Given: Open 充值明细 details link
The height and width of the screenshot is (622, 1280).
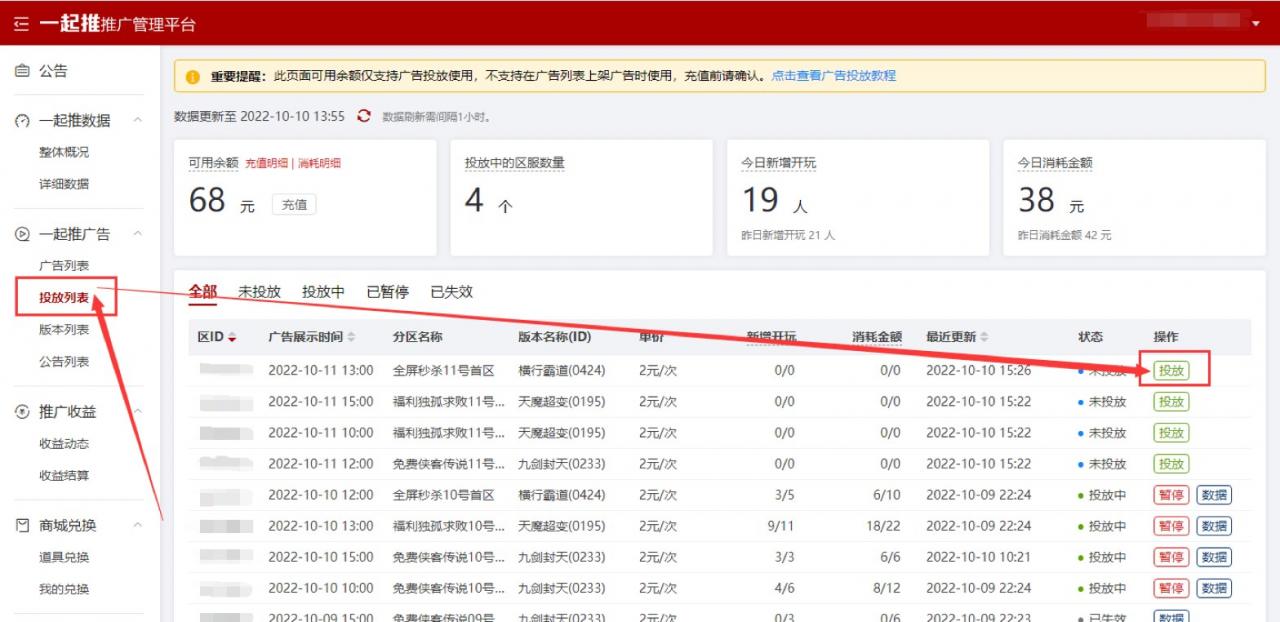Looking at the screenshot, I should 268,162.
